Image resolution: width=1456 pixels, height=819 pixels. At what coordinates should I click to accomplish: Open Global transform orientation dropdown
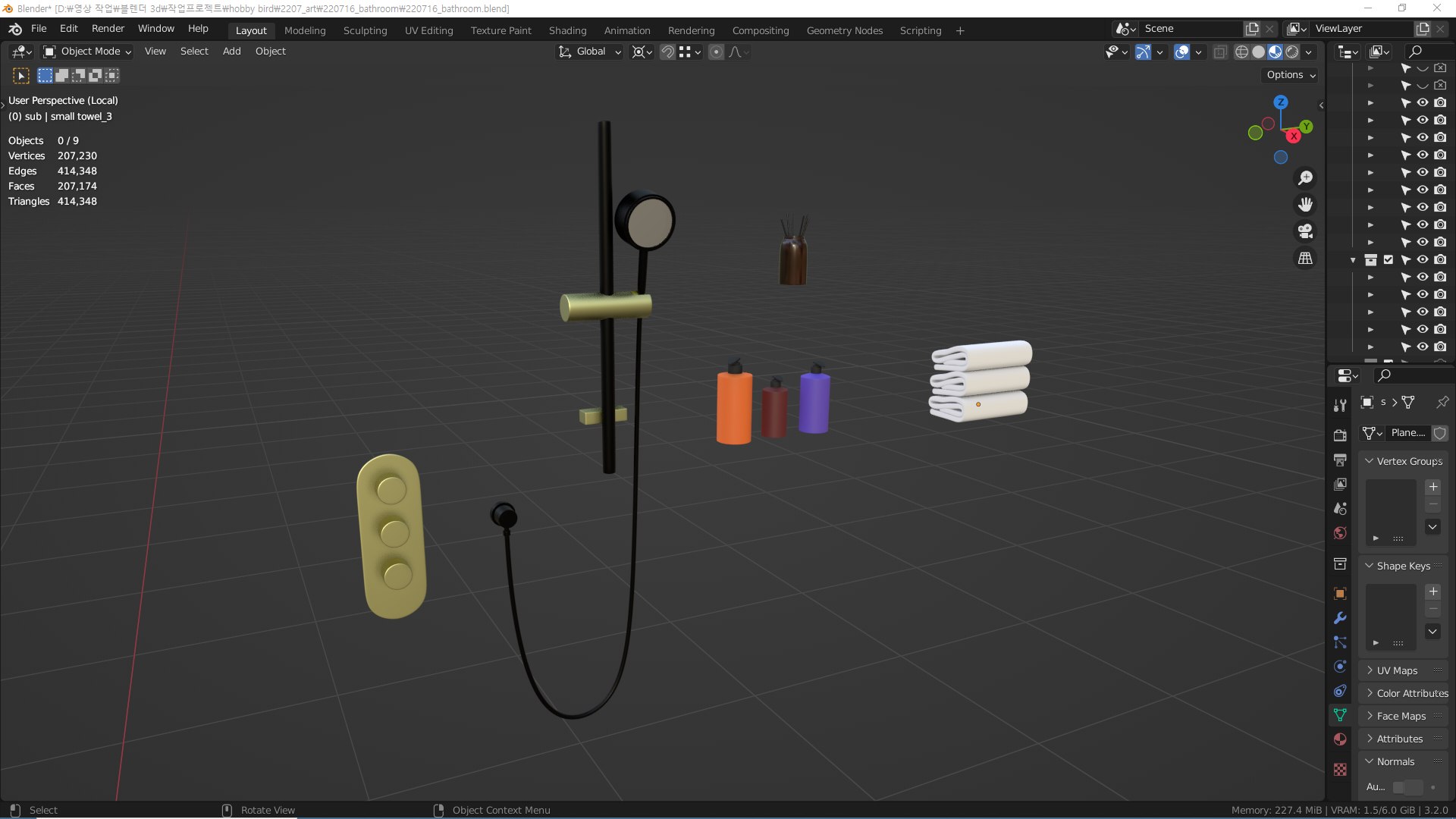[x=589, y=52]
